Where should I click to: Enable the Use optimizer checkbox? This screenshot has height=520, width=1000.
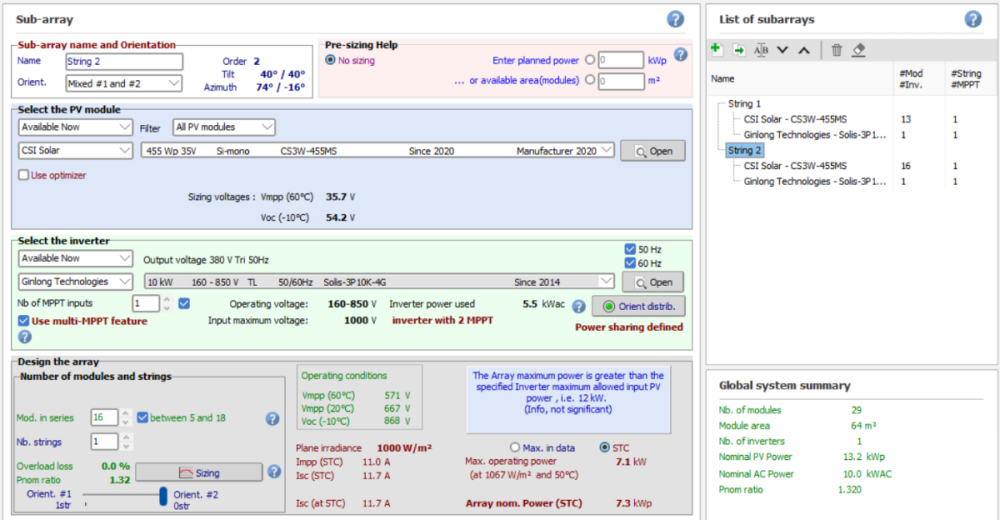[x=24, y=175]
